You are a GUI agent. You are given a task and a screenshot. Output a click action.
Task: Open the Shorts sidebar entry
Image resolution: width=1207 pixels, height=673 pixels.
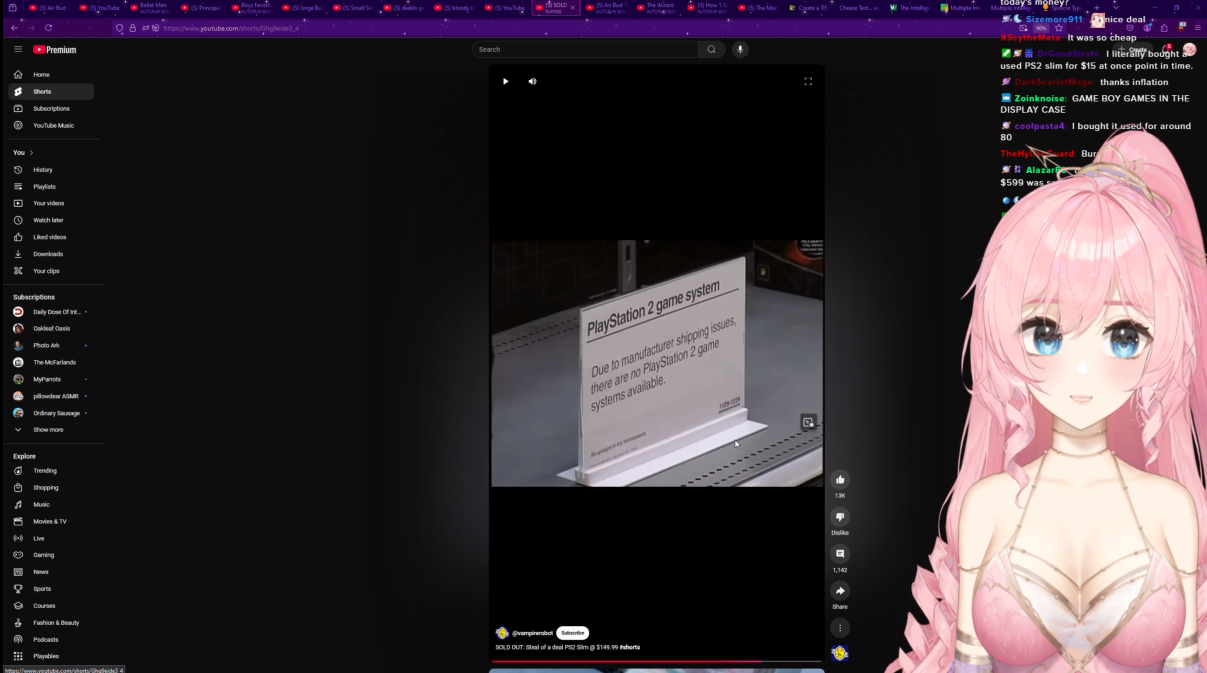point(51,92)
